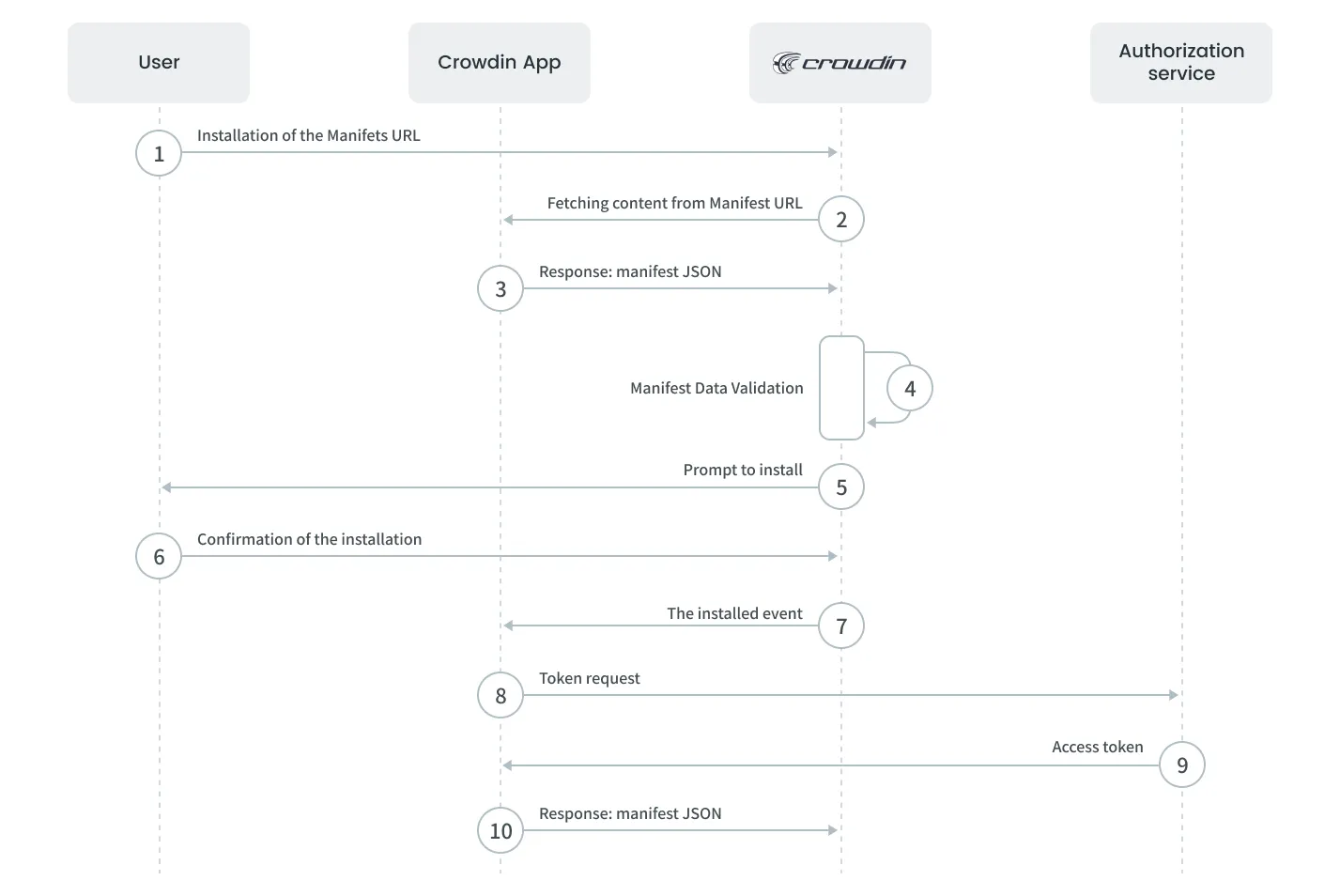The image size is (1340, 896).
Task: Select the step 9 circle marker
Action: [x=1182, y=765]
